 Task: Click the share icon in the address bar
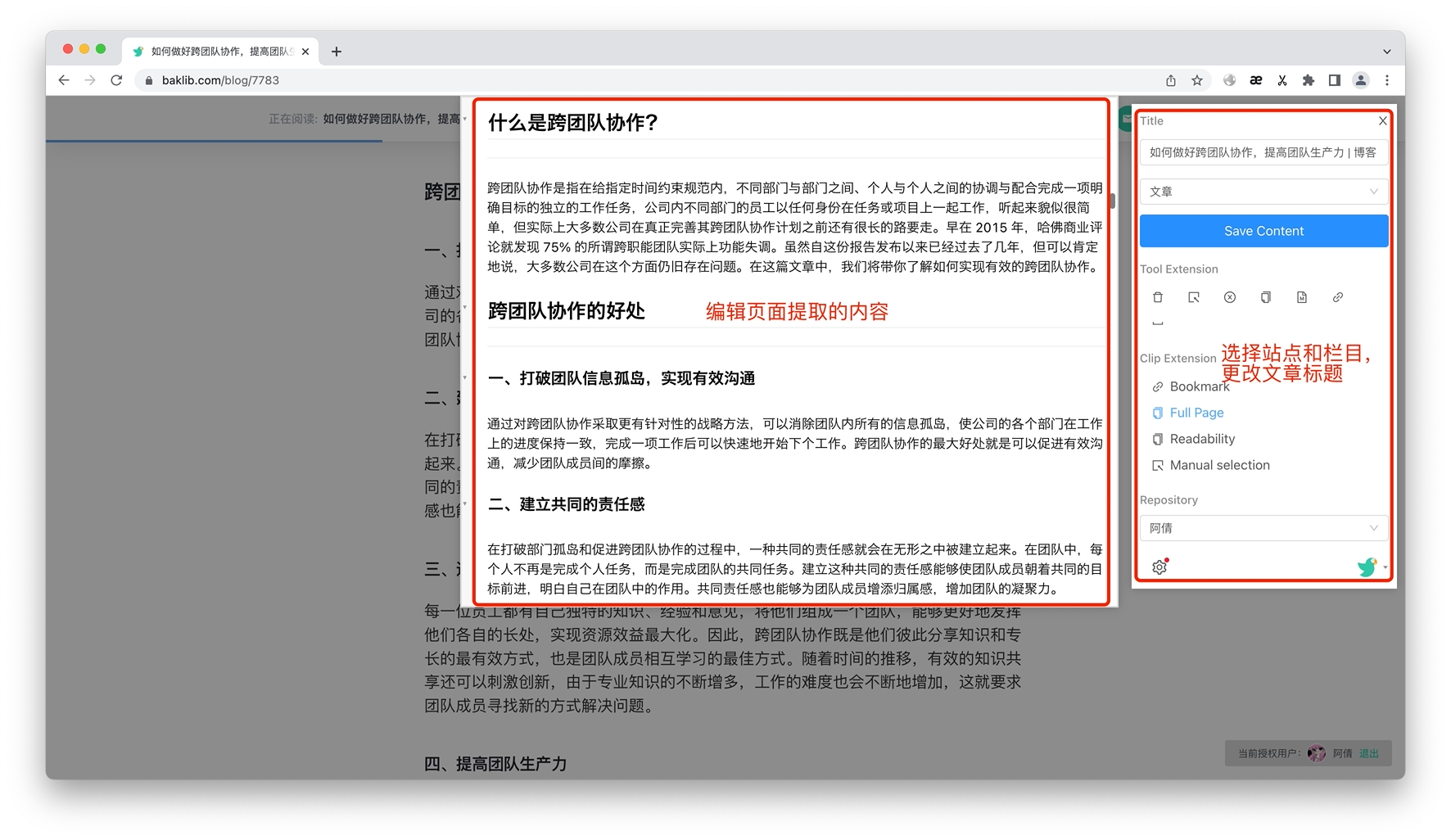1171,80
